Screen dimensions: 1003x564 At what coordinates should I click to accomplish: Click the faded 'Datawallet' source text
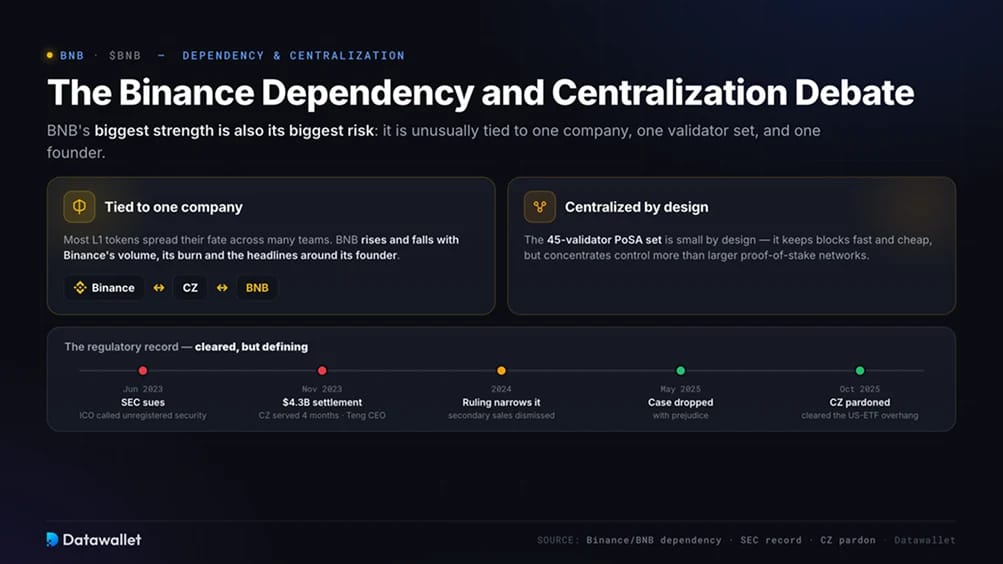[x=924, y=540]
